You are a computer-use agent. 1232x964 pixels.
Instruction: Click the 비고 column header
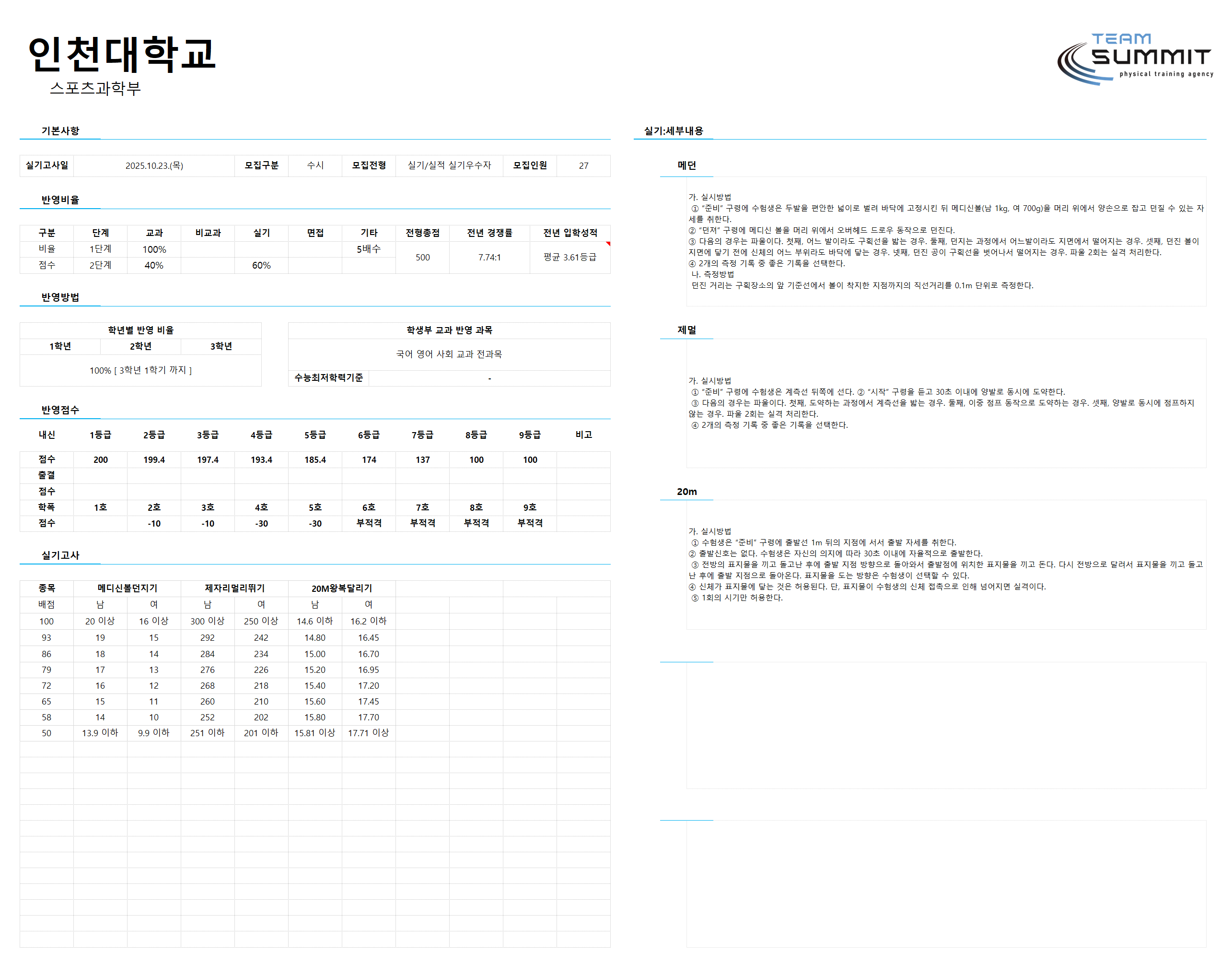(x=584, y=435)
